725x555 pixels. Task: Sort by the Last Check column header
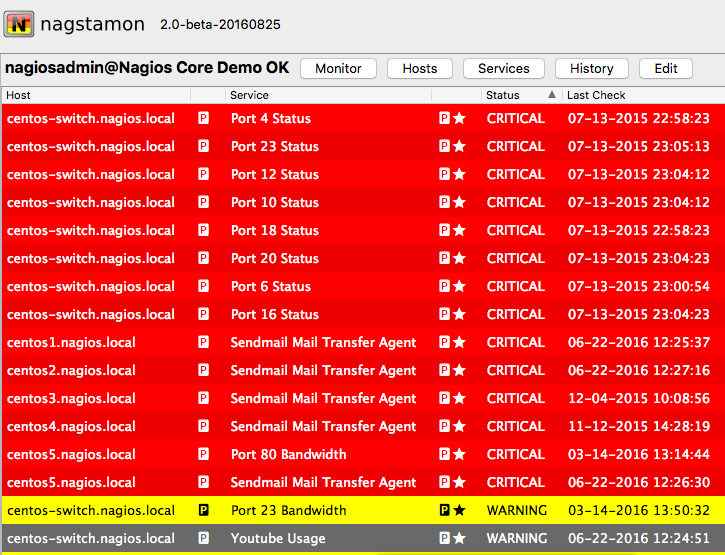click(x=596, y=95)
